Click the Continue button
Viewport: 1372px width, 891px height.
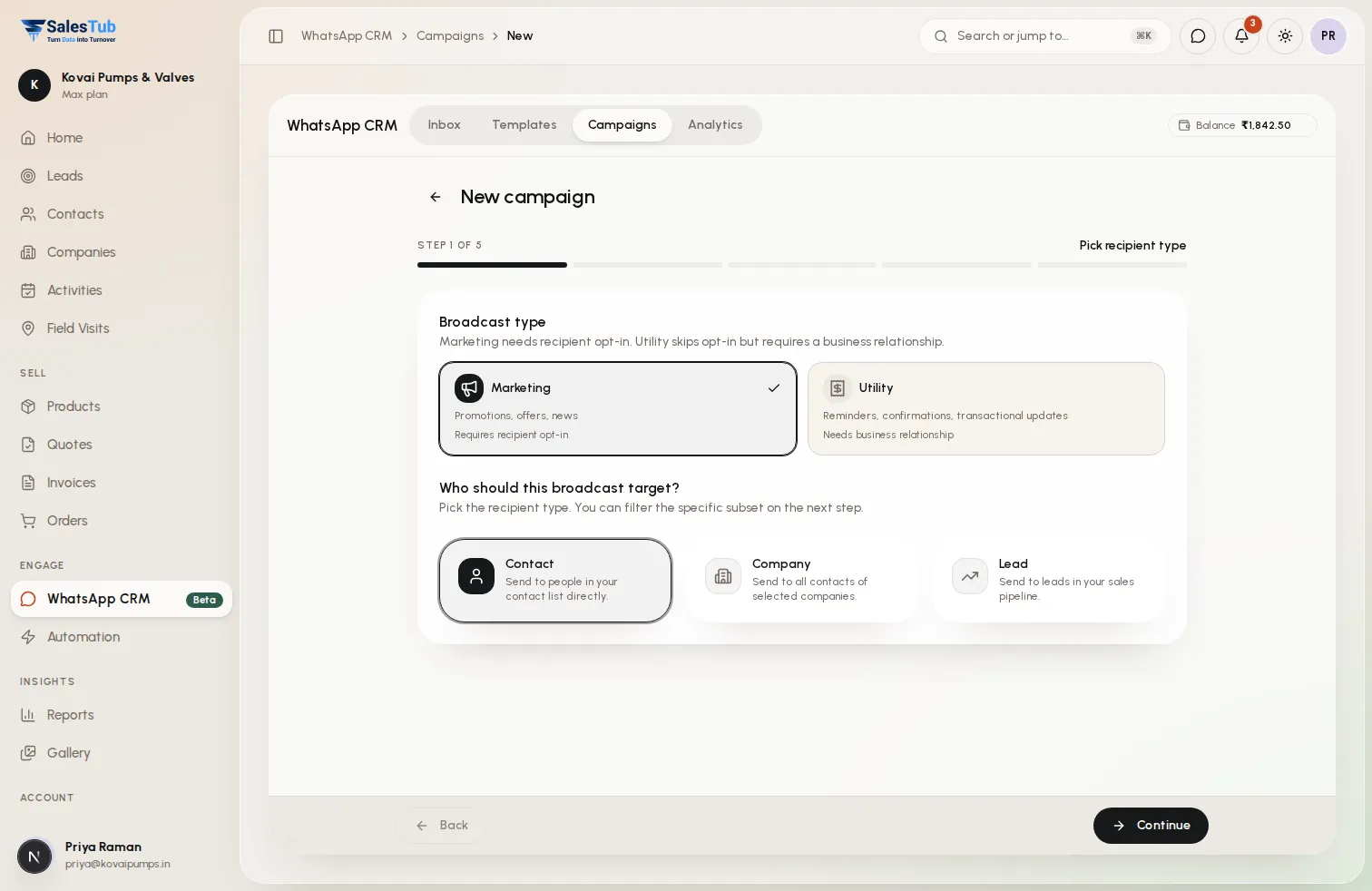point(1151,826)
